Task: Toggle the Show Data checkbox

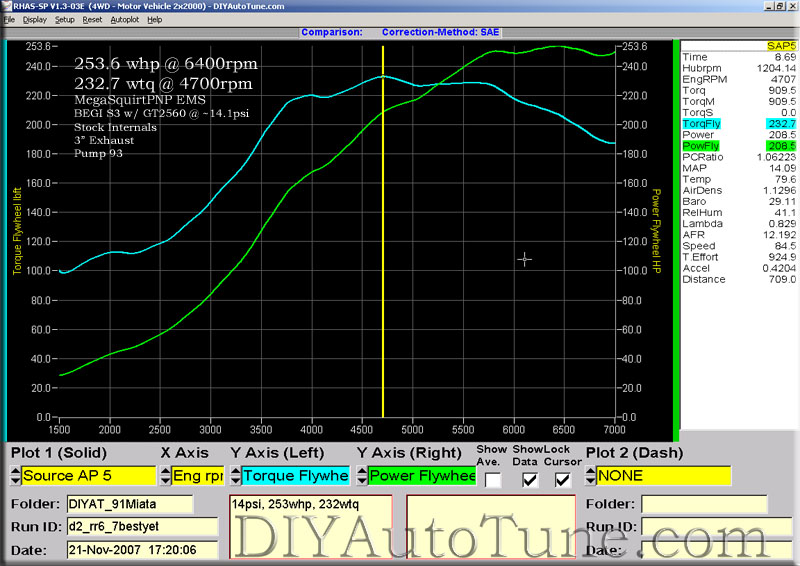Action: pos(530,480)
